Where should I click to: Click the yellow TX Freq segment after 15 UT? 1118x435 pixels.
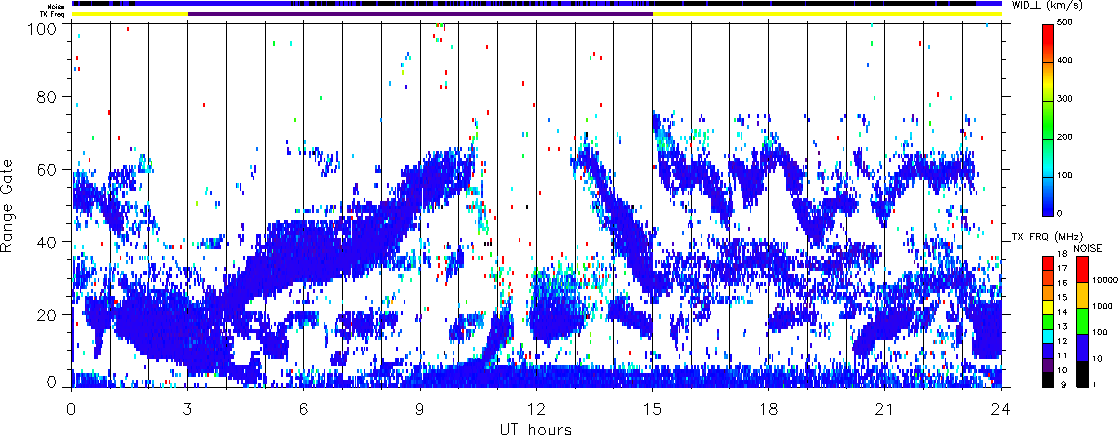[x=827, y=14]
